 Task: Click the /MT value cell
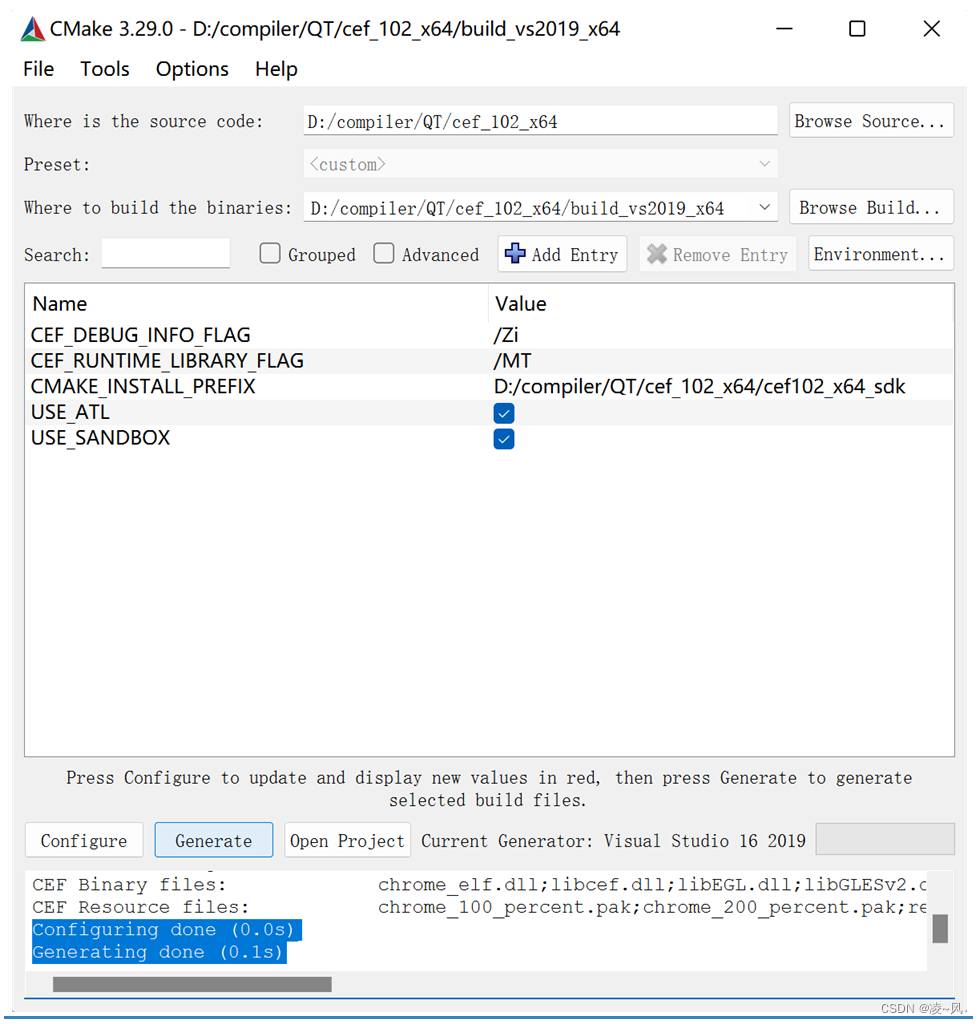point(513,360)
